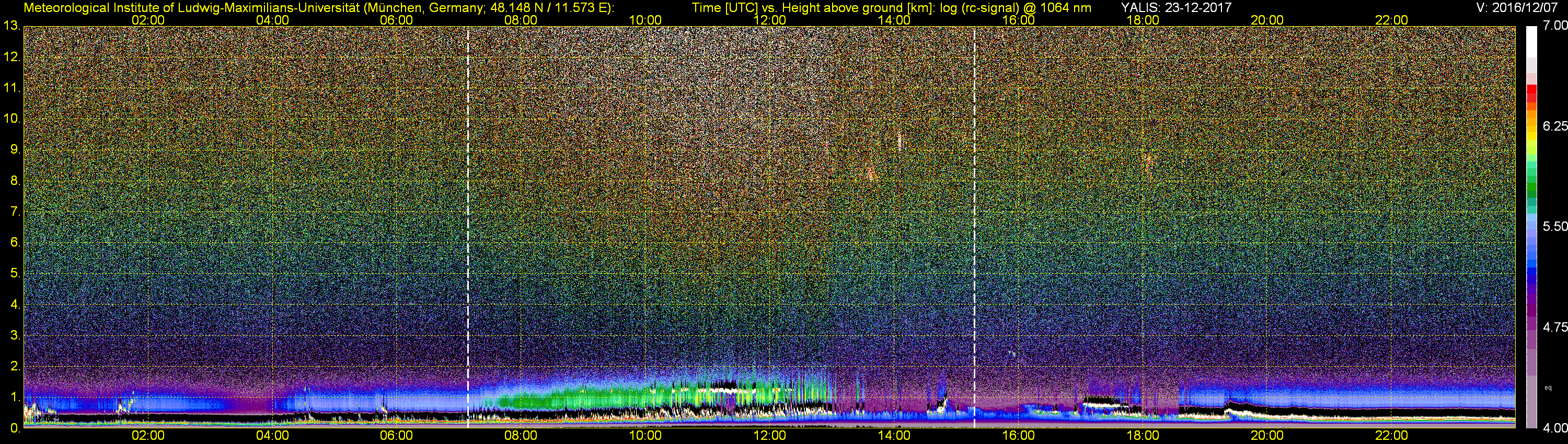Click the 12:00 label on the top time axis
The image size is (1568, 444).
(x=769, y=20)
